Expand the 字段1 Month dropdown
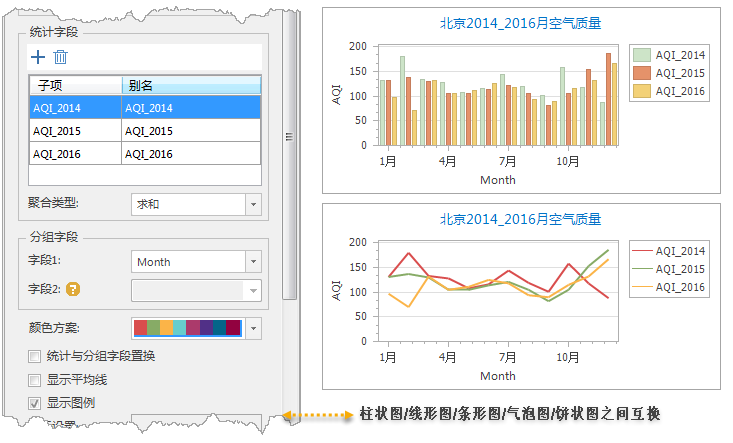Image resolution: width=733 pixels, height=443 pixels. click(253, 262)
